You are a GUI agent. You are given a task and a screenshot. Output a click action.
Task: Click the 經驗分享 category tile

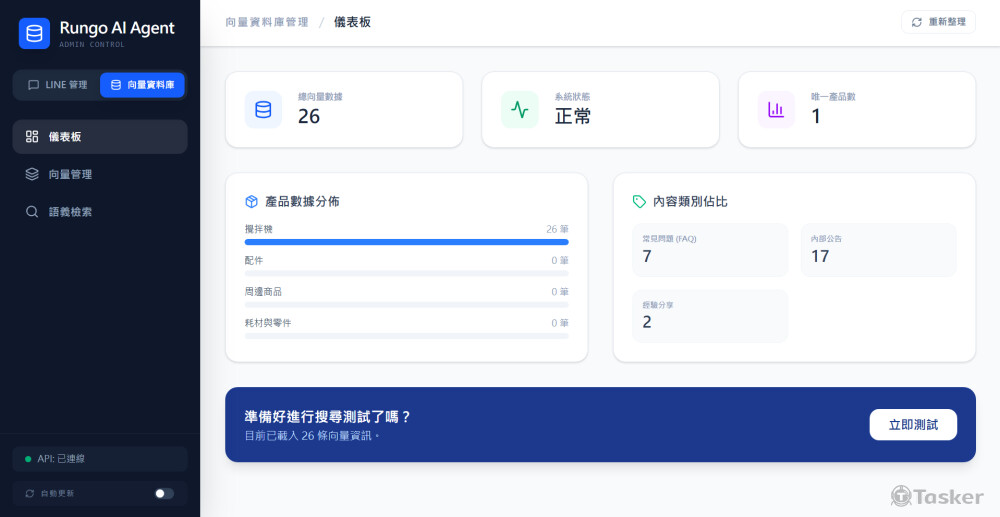coord(710,316)
